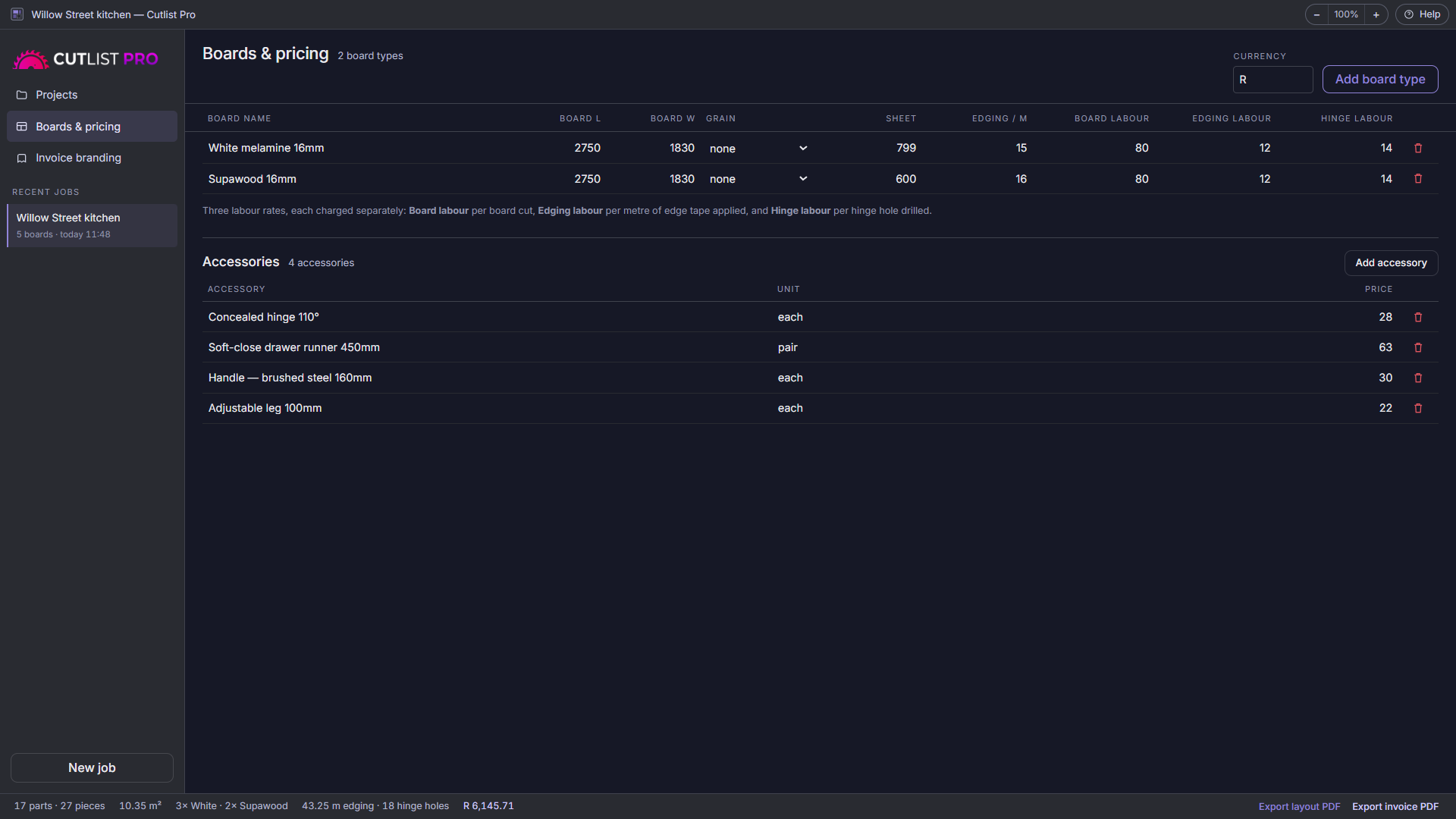The width and height of the screenshot is (1456, 819).
Task: Click '43.25 m edging · 18 hinge holes' status
Action: click(x=375, y=806)
